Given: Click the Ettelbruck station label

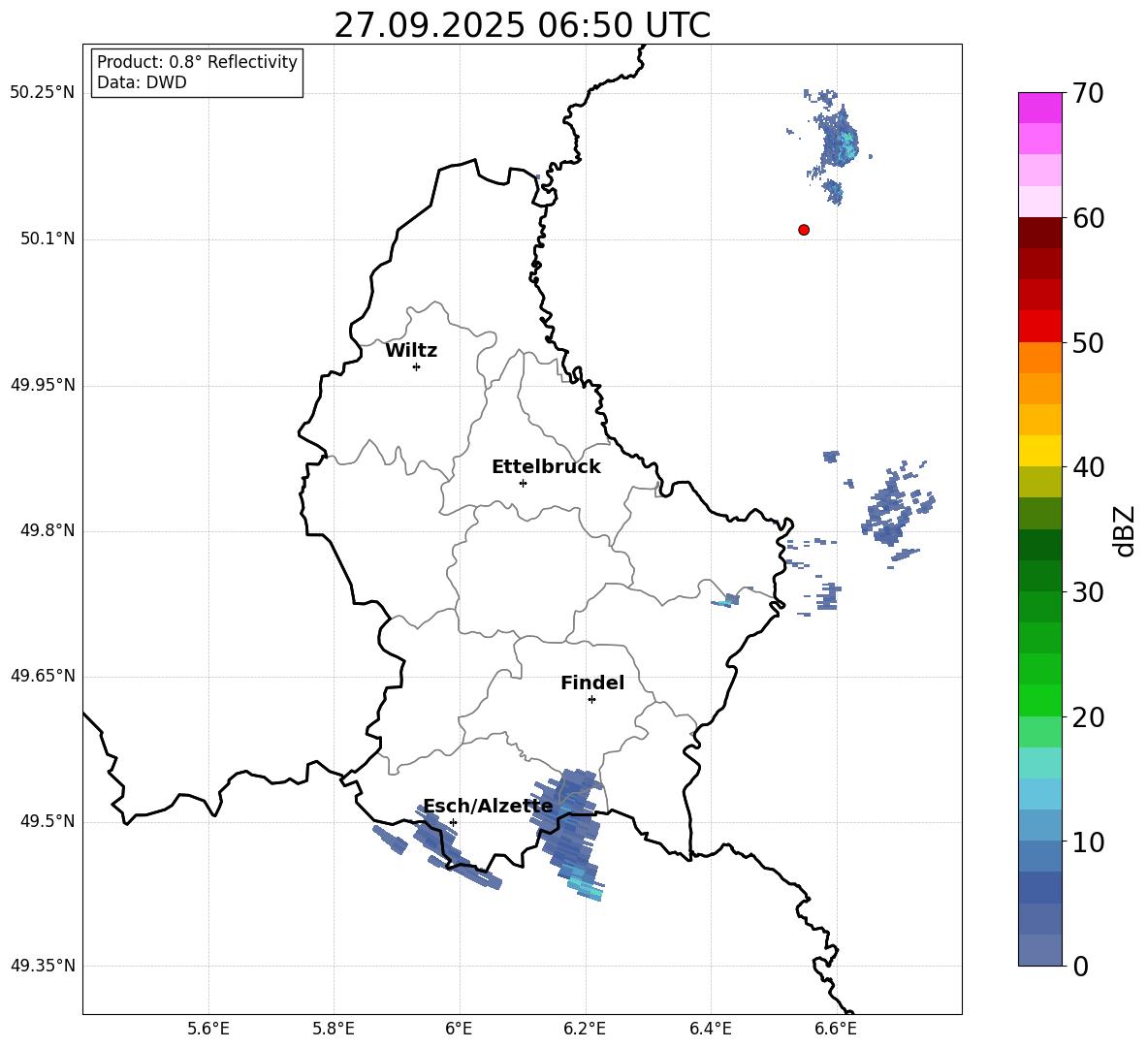Looking at the screenshot, I should pos(546,467).
